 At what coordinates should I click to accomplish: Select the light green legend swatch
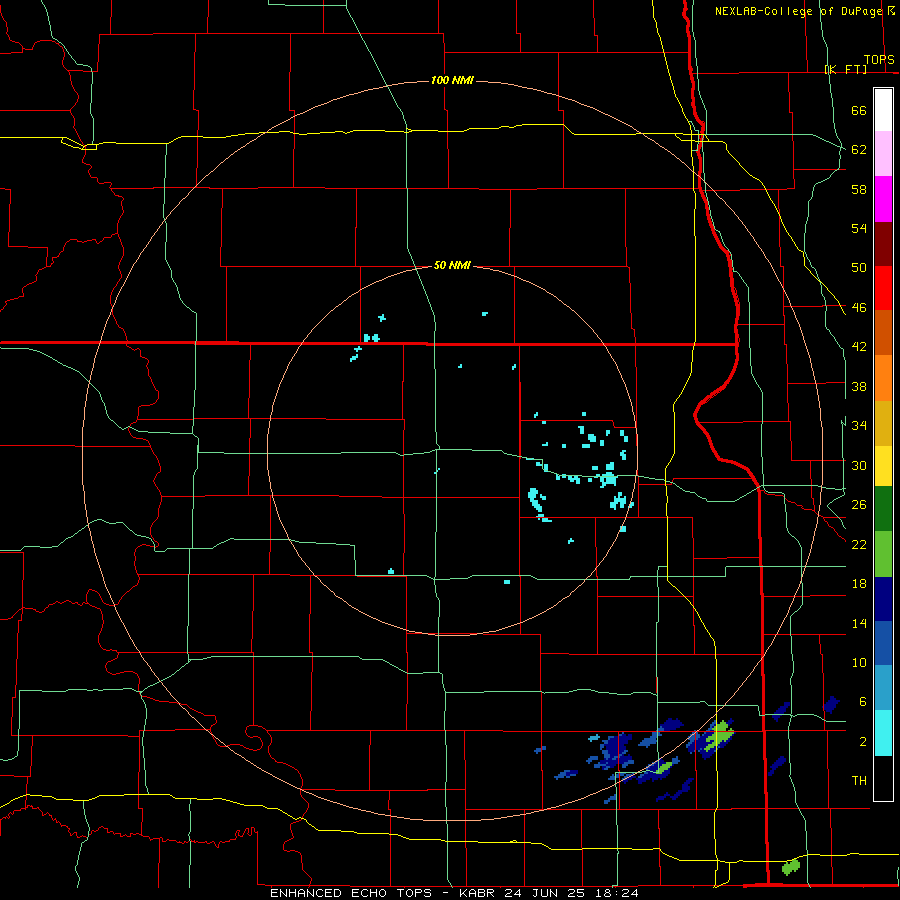tap(883, 554)
